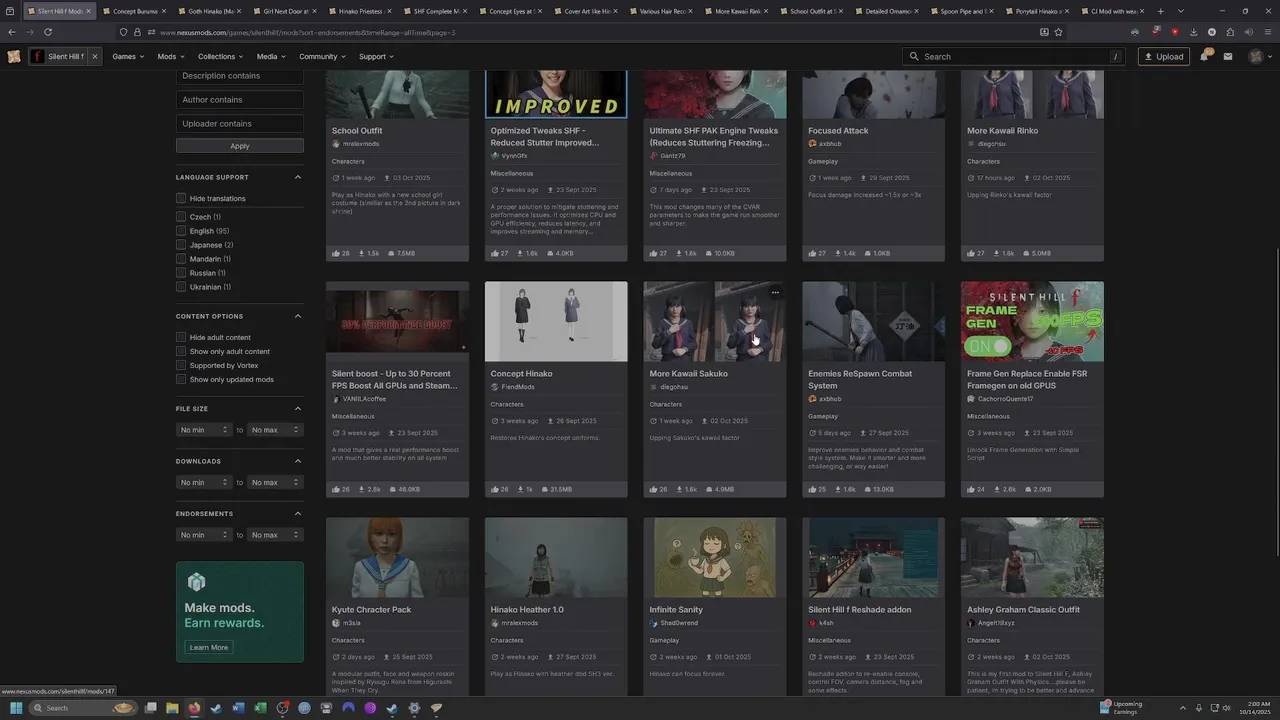Viewport: 1280px width, 720px height.
Task: Collapse the Downloads filter section
Action: [297, 461]
